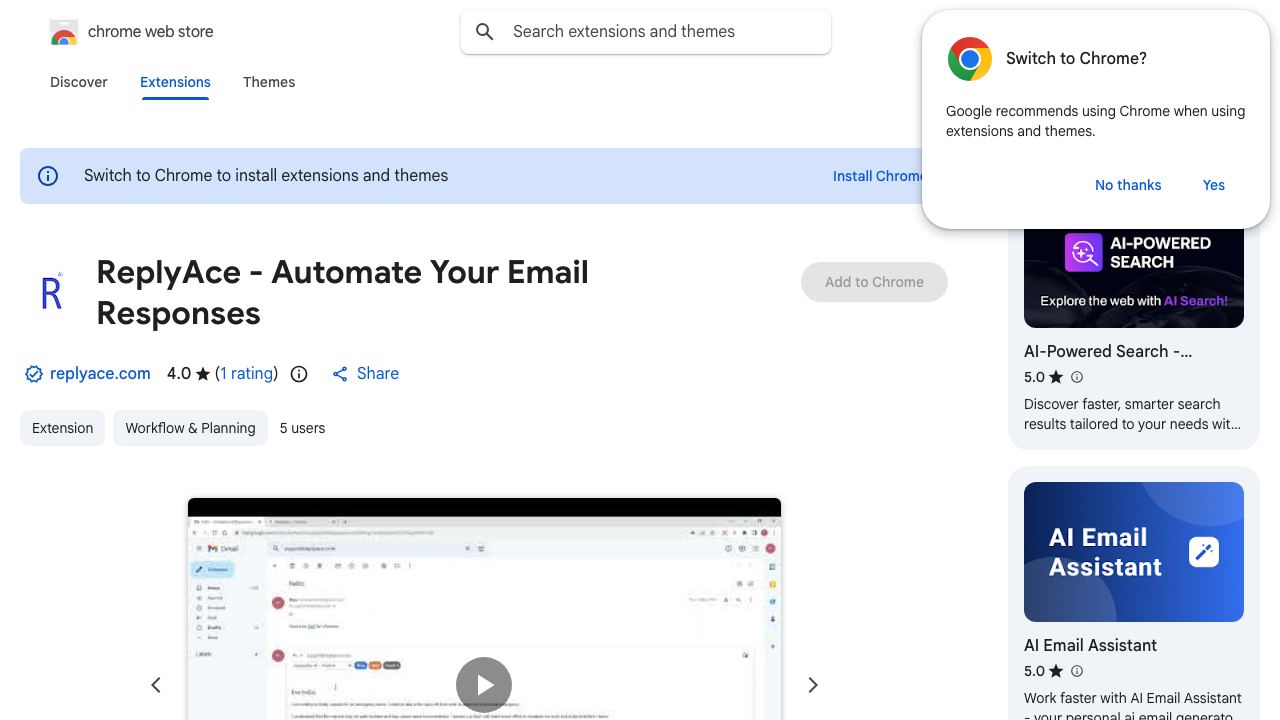Click the verified badge next to replyace.com

34,374
